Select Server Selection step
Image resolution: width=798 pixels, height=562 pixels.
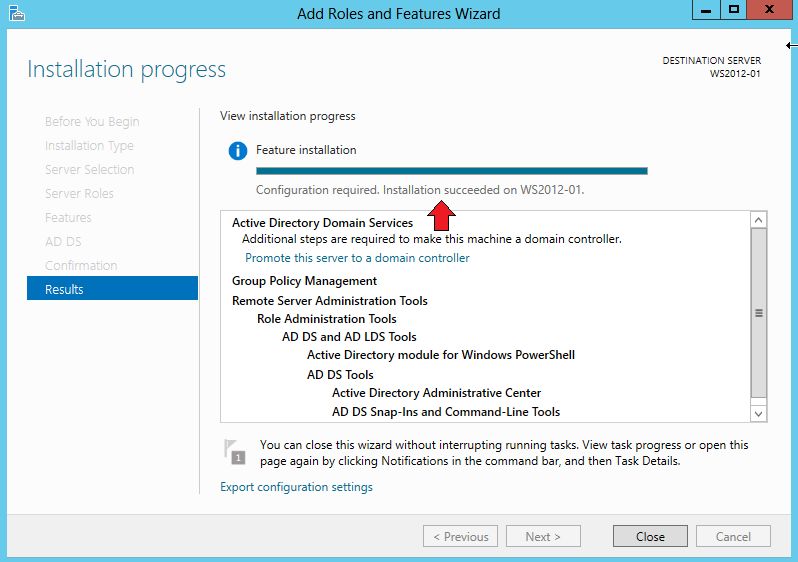[89, 170]
